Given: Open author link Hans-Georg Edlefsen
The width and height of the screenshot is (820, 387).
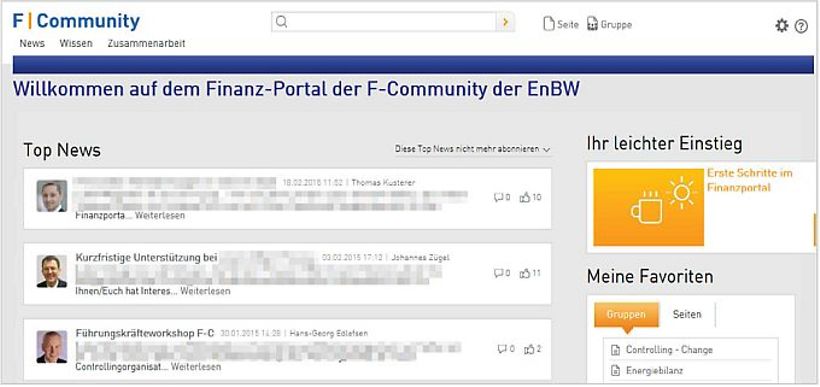Looking at the screenshot, I should pyautogui.click(x=329, y=333).
